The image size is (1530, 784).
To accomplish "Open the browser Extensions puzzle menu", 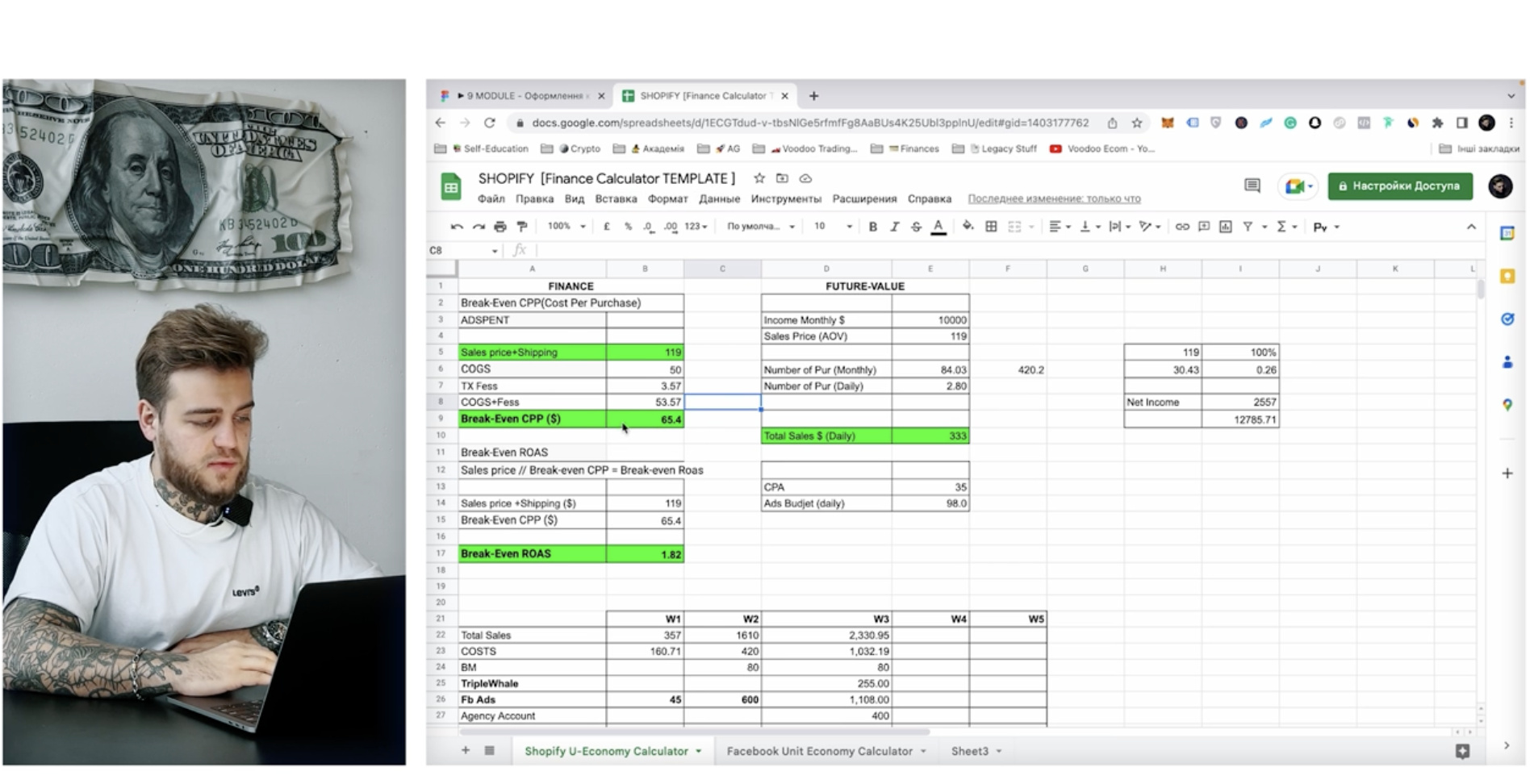I will pyautogui.click(x=1437, y=123).
